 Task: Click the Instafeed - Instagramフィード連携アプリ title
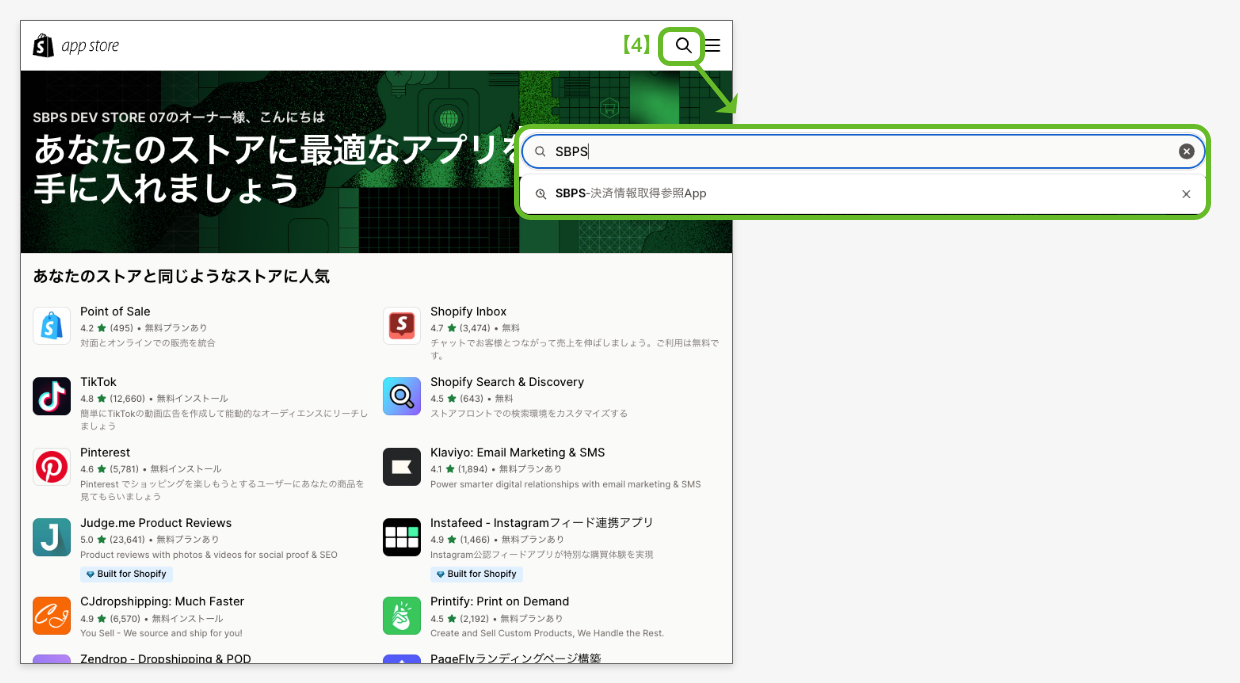tap(542, 523)
